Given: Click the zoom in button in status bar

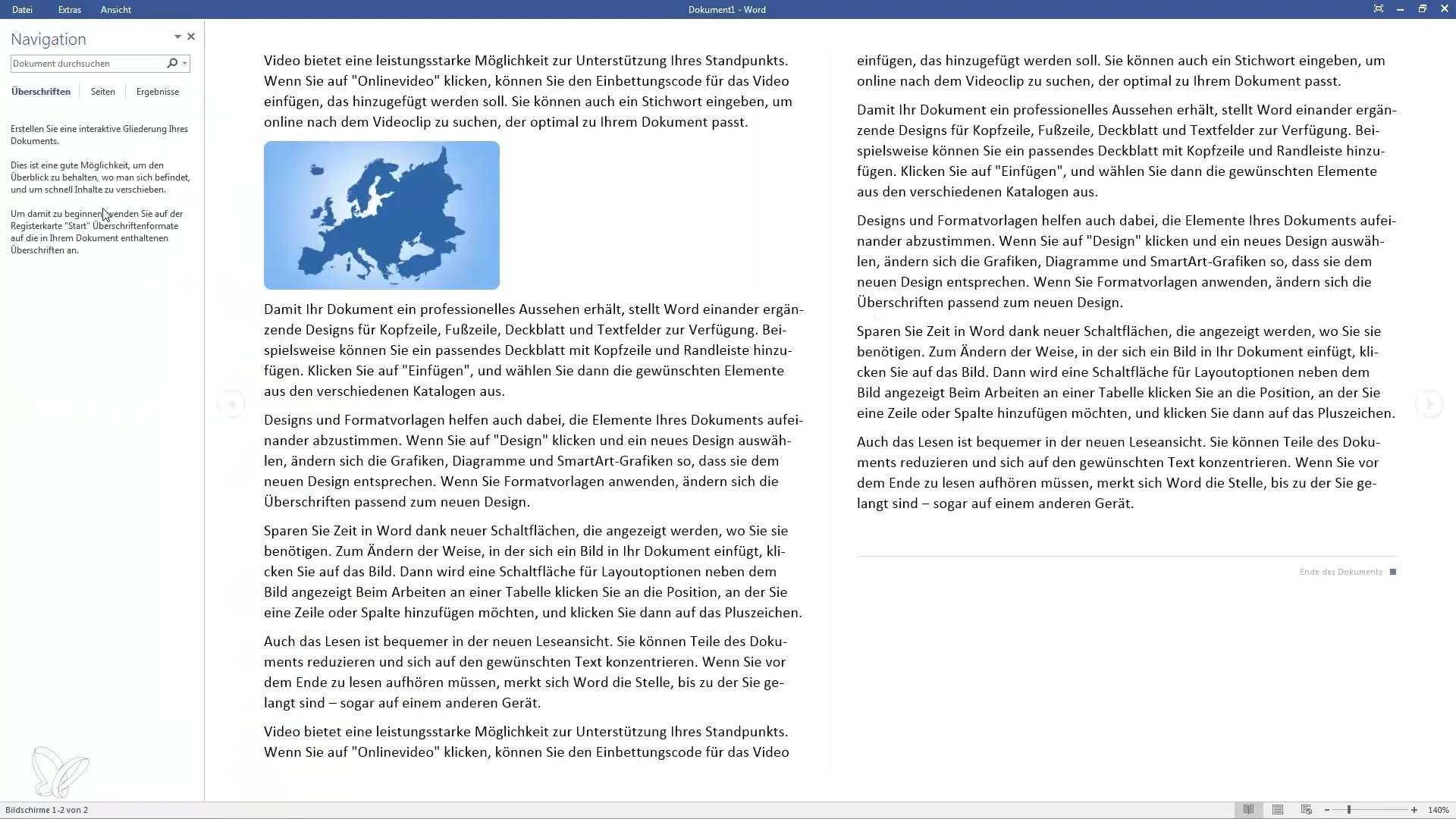Looking at the screenshot, I should point(1414,810).
